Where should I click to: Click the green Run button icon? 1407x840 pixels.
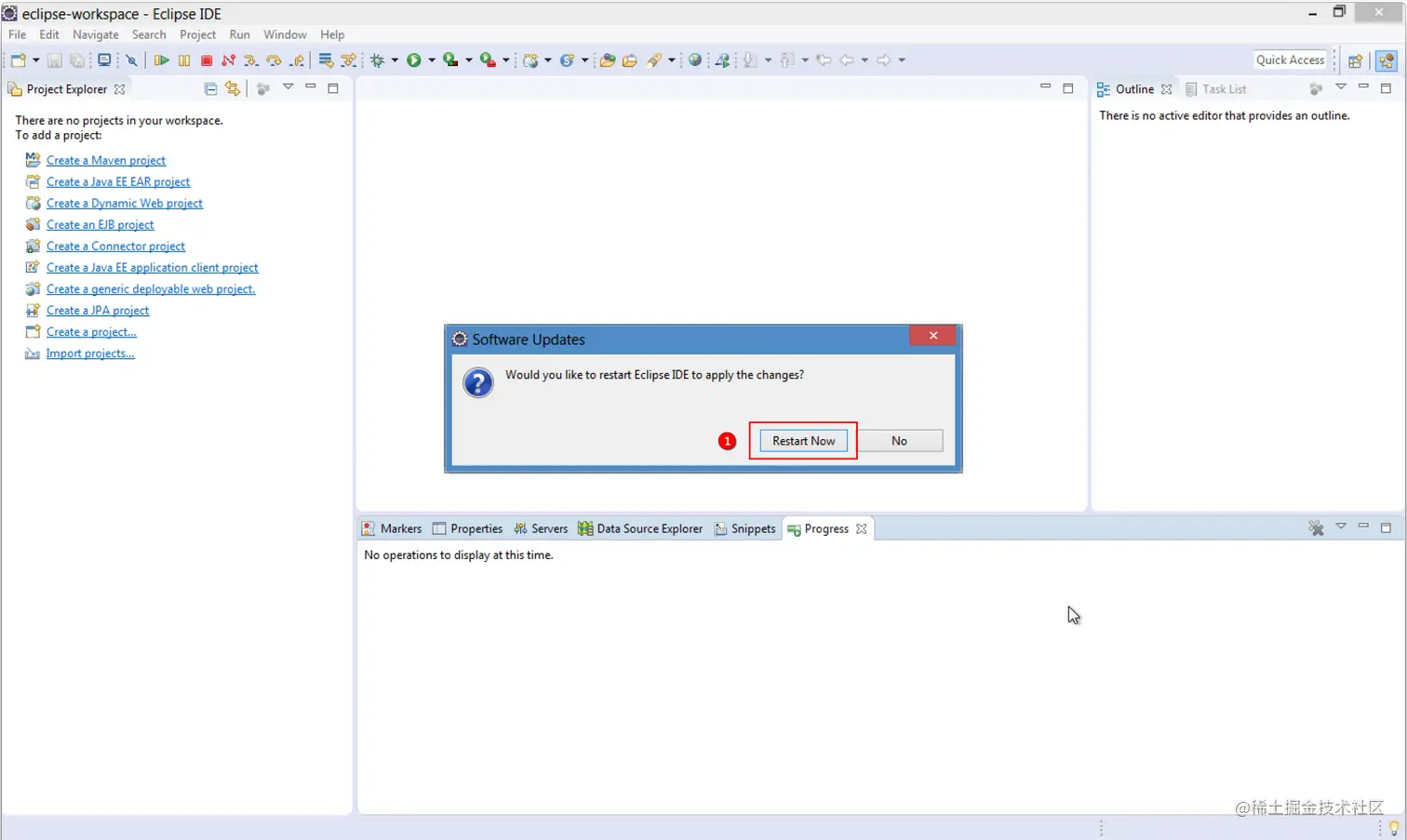tap(414, 60)
